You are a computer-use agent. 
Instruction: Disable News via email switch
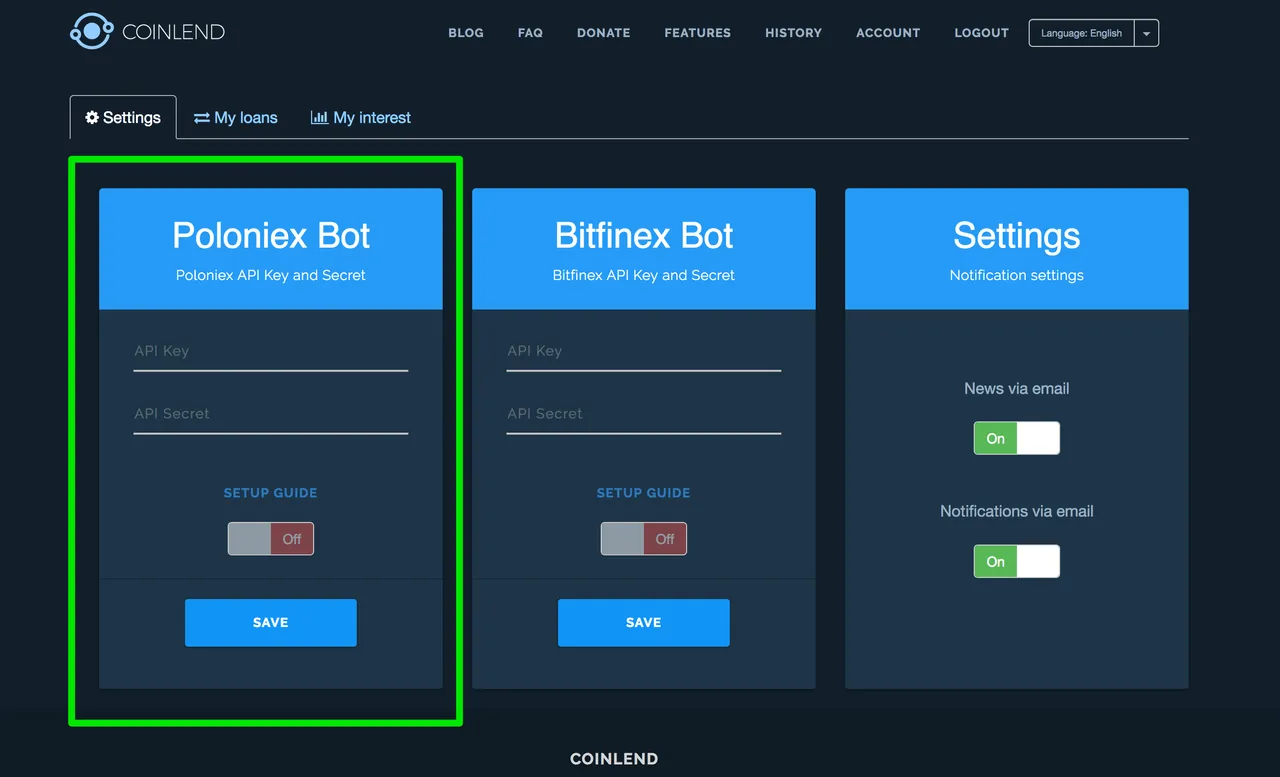(1017, 438)
